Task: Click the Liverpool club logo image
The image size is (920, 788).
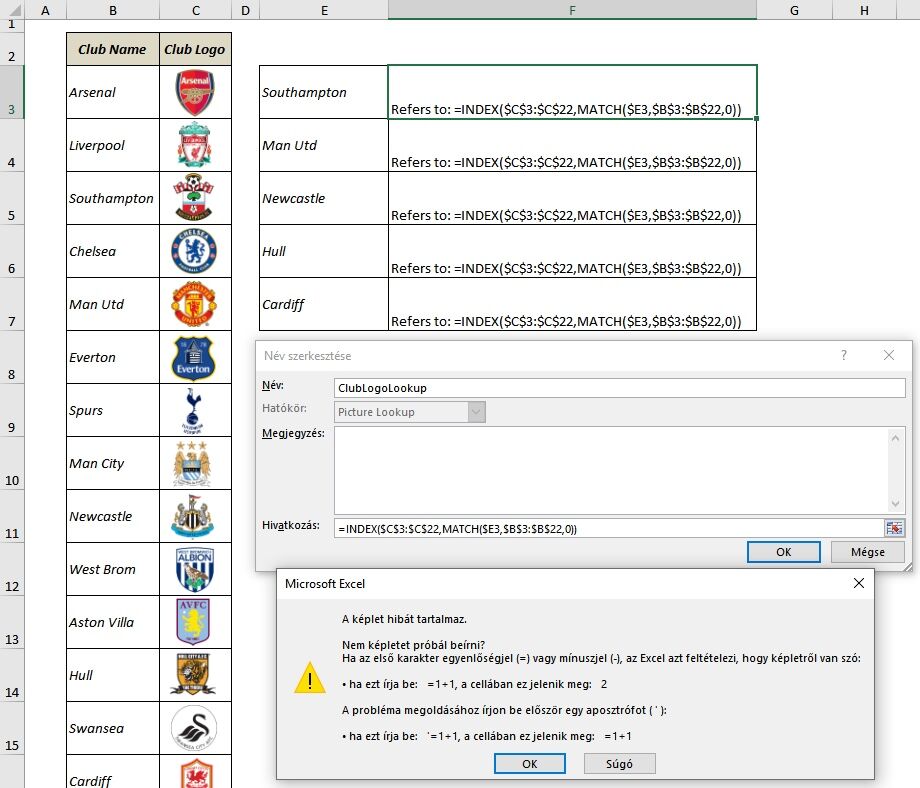Action: [195, 145]
